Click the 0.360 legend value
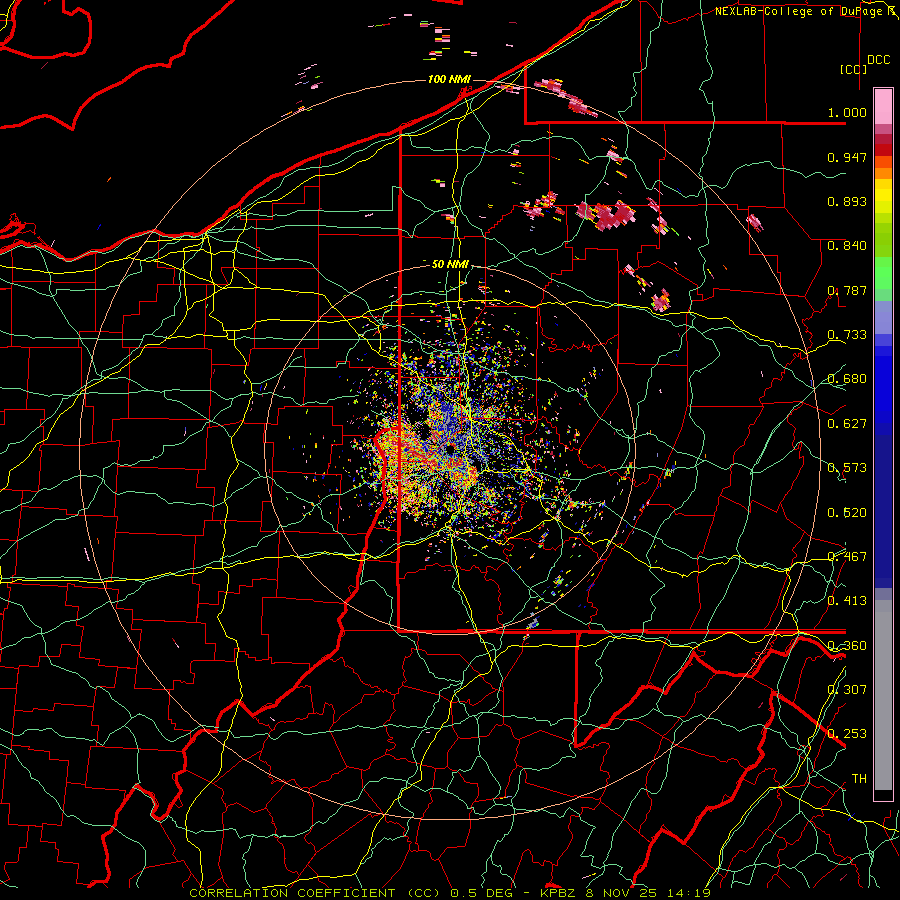900x900 pixels. (847, 646)
